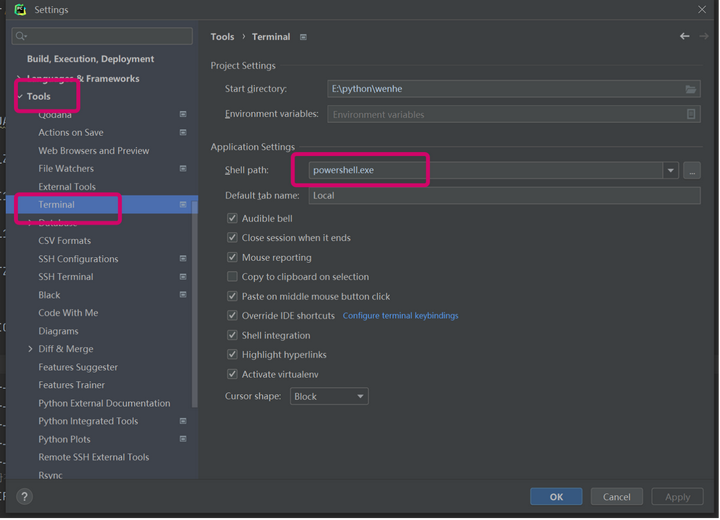Open the Shell path dropdown arrow
The height and width of the screenshot is (520, 720).
point(671,171)
